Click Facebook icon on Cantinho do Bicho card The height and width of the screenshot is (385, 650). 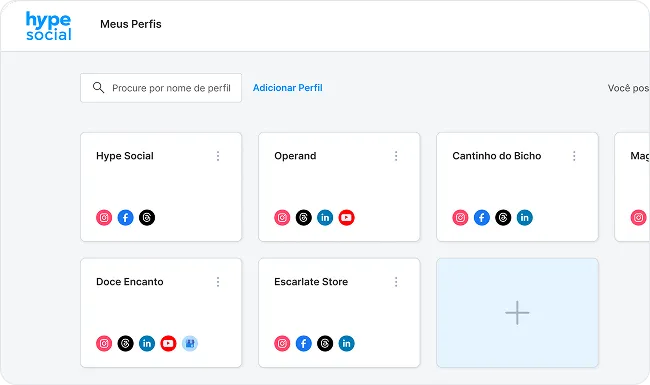click(x=482, y=218)
